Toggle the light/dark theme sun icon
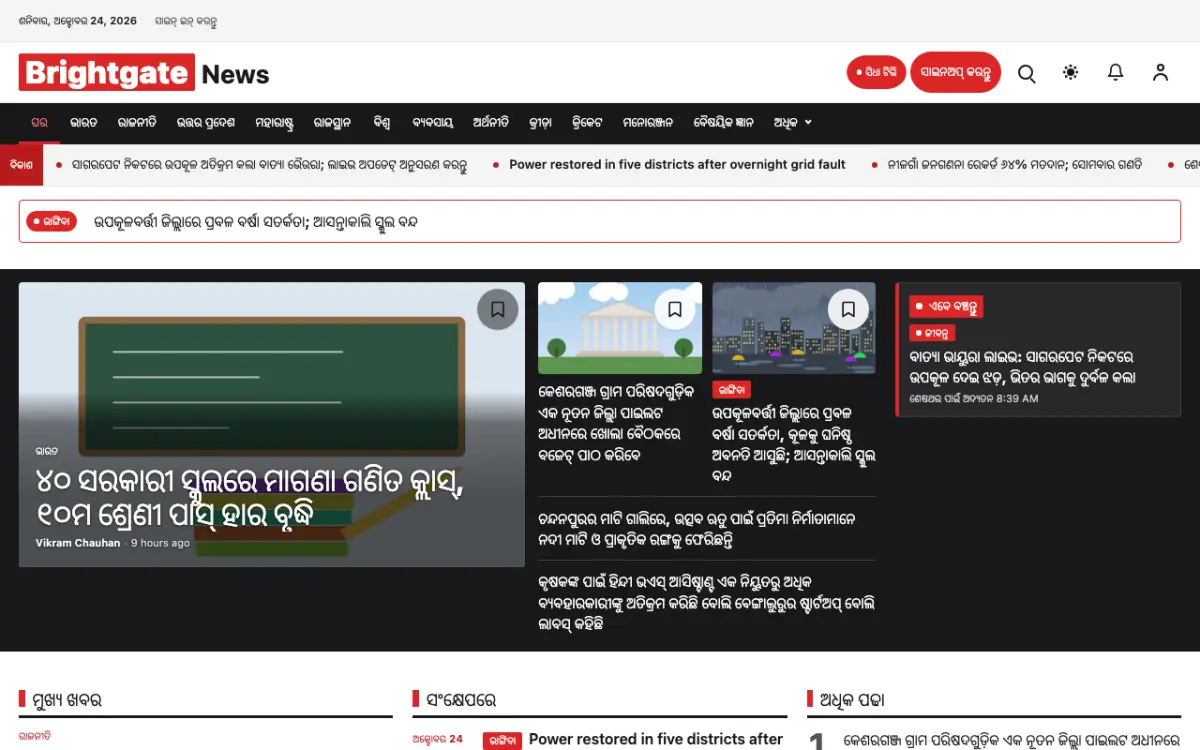The image size is (1200, 750). (1071, 73)
